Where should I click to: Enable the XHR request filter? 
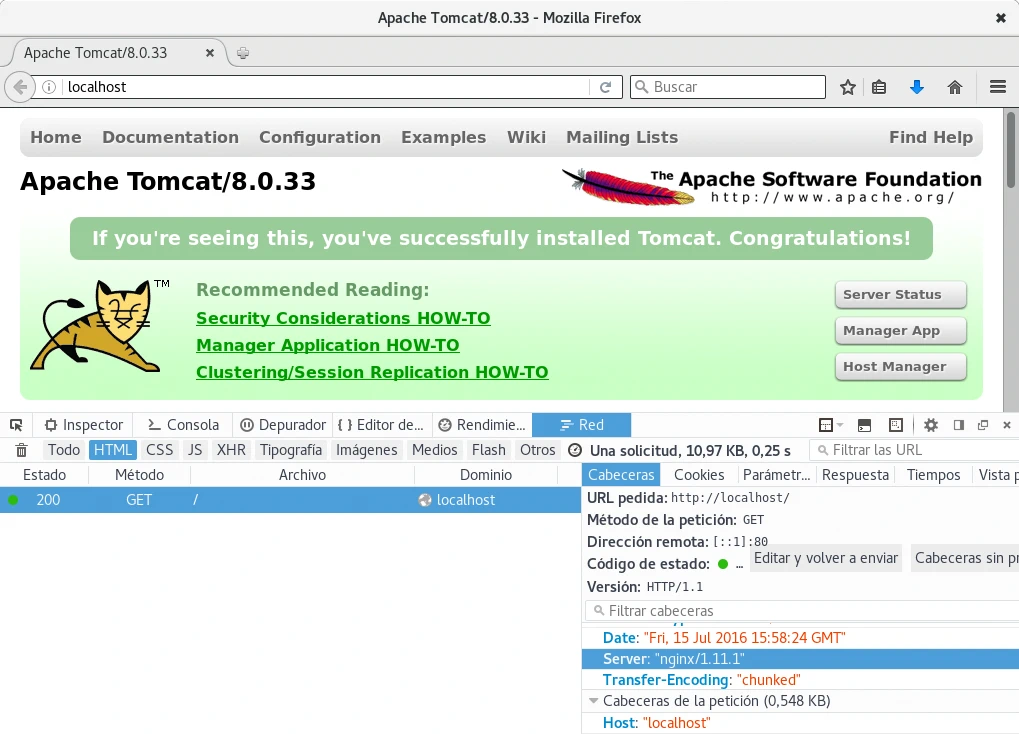[x=231, y=450]
